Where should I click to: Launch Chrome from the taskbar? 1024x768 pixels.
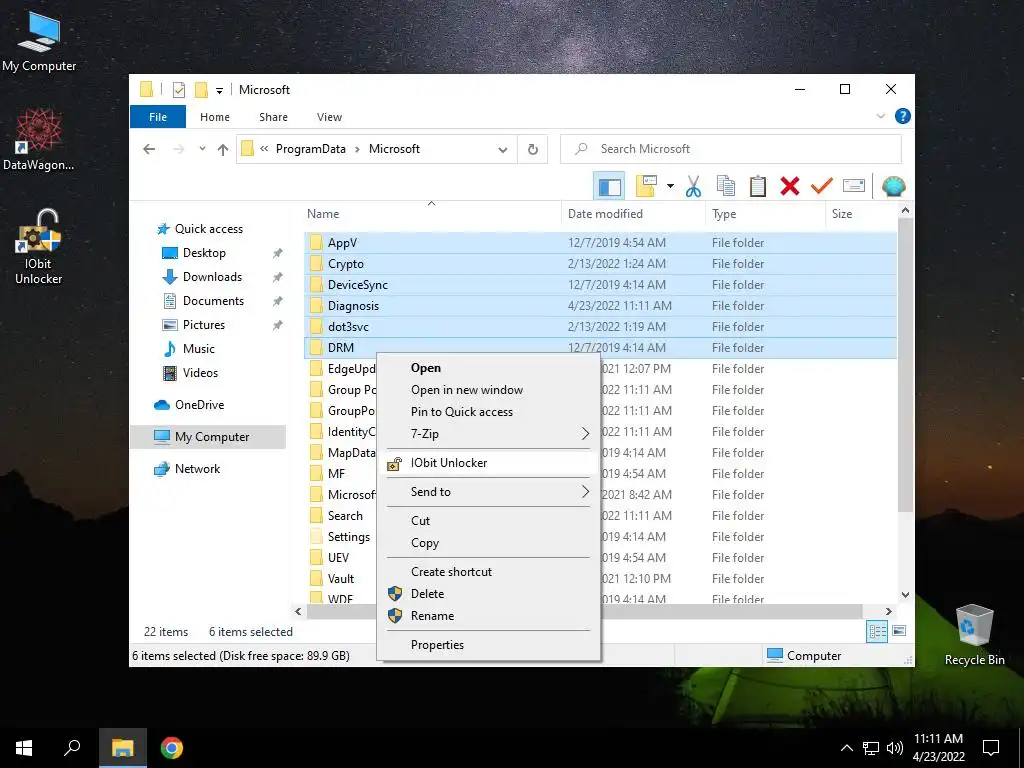tap(172, 748)
